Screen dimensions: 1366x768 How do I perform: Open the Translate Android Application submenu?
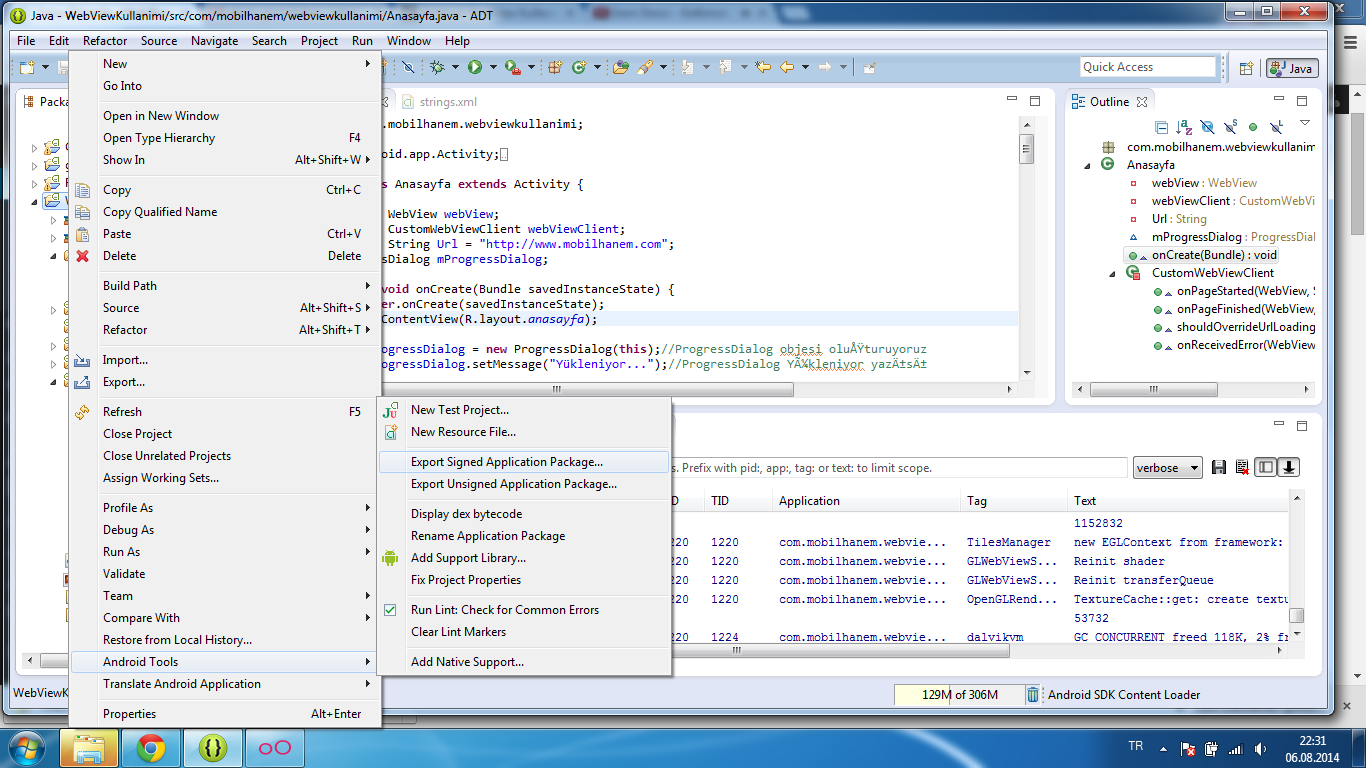225,684
